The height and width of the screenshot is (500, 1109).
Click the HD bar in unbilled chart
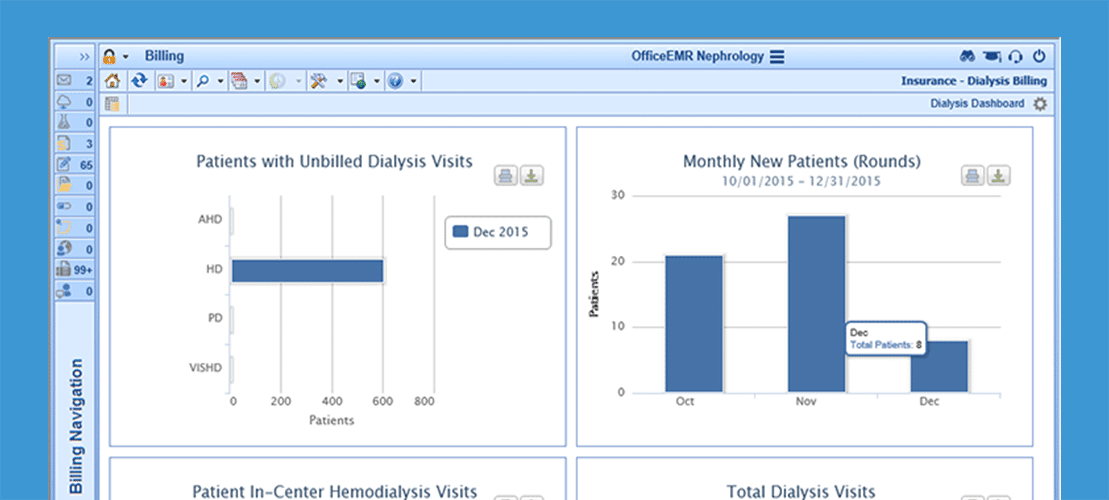point(308,272)
